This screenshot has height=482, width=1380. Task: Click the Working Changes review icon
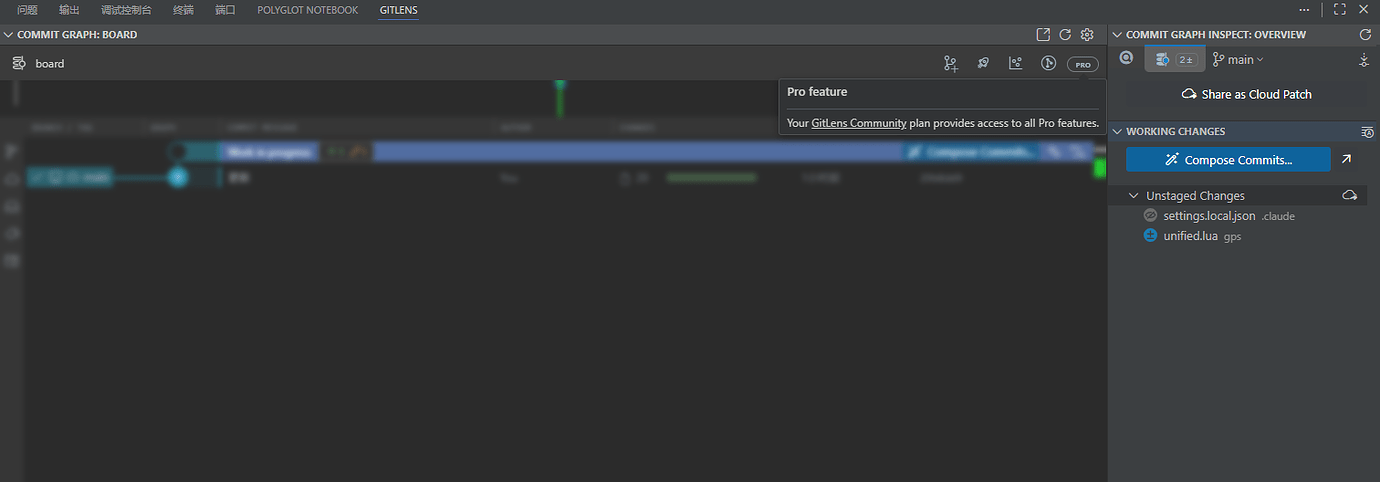pyautogui.click(x=1367, y=132)
